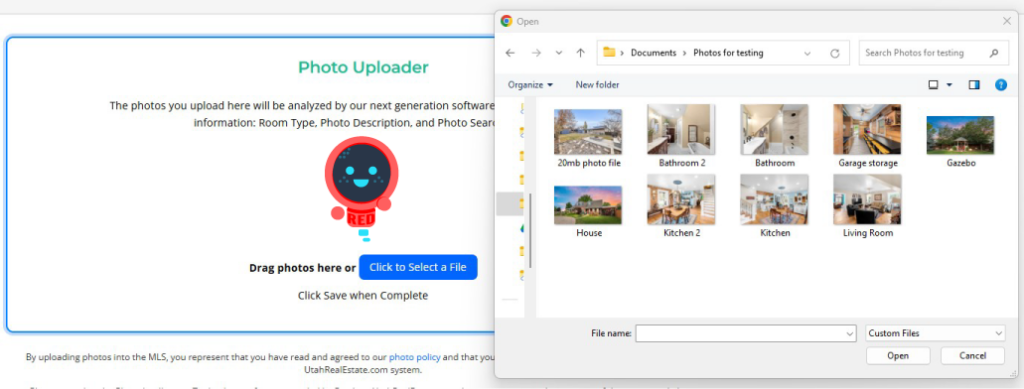
Task: Click the Open button
Action: (898, 356)
